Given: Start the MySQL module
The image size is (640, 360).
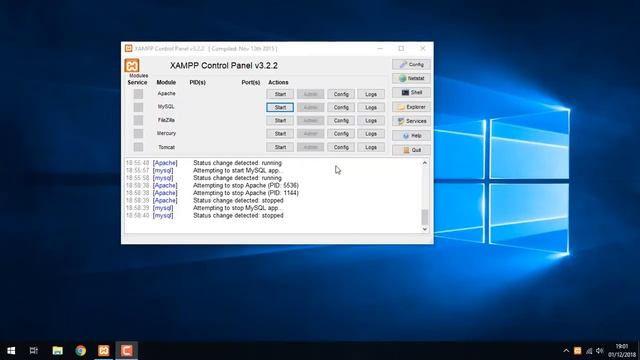Looking at the screenshot, I should pos(280,107).
